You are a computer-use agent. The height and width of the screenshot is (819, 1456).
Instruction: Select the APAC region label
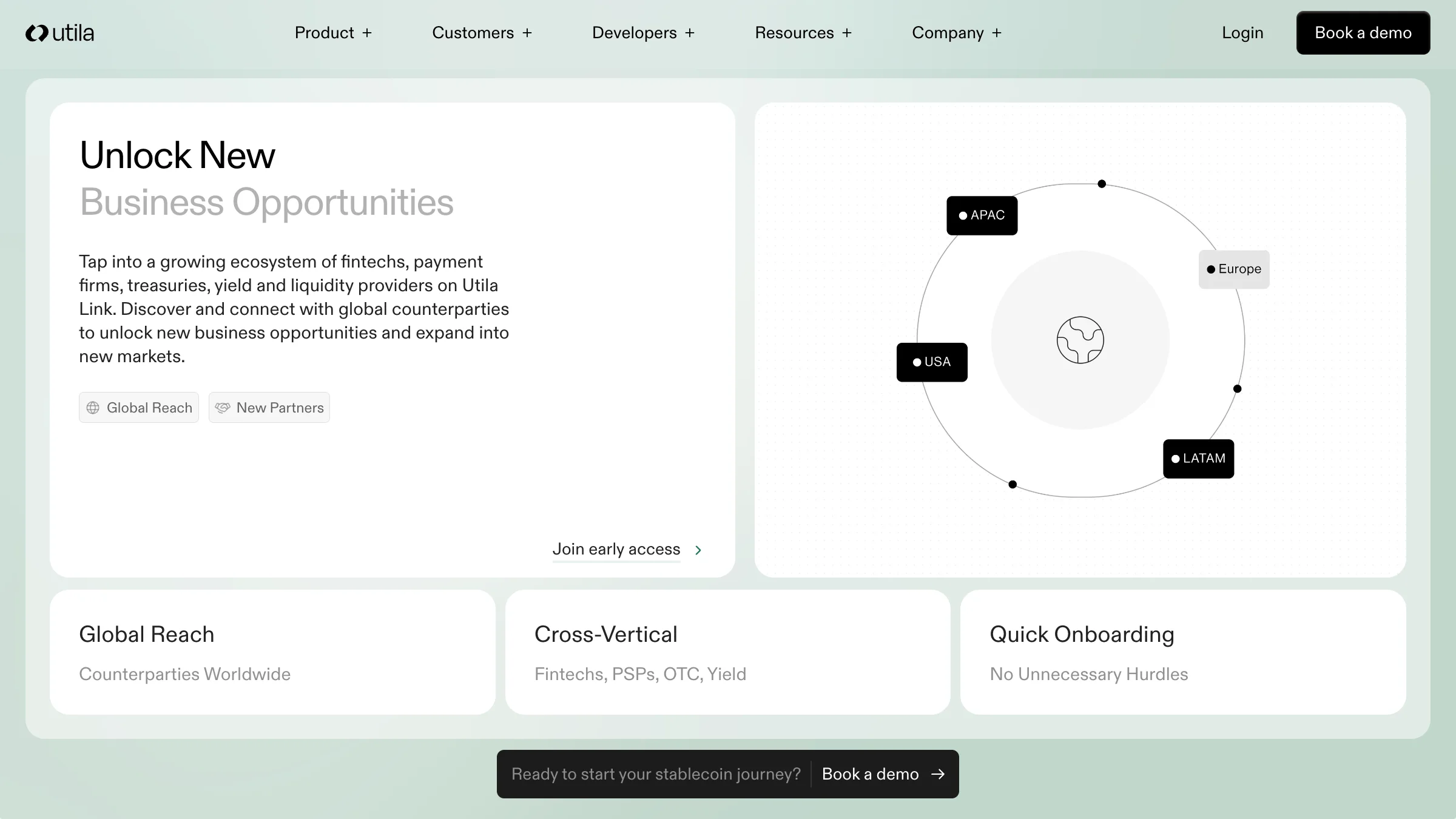coord(982,215)
